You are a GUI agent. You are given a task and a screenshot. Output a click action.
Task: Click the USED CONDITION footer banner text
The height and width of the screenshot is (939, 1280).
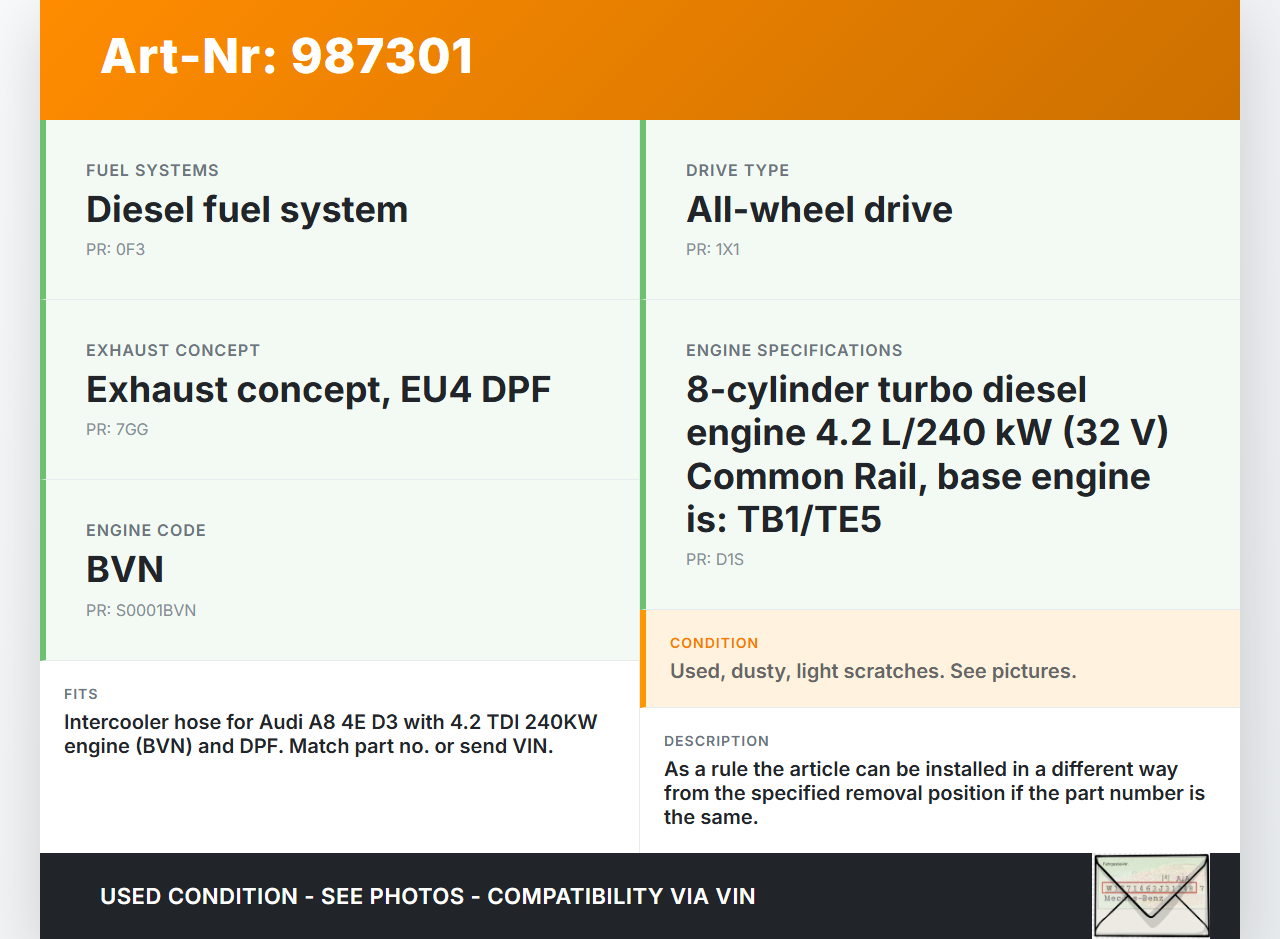coord(427,896)
